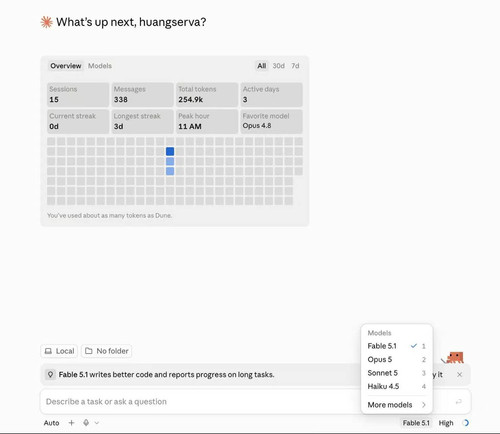Click the blue usage ring icon
Image resolution: width=500 pixels, height=434 pixels.
(x=466, y=423)
